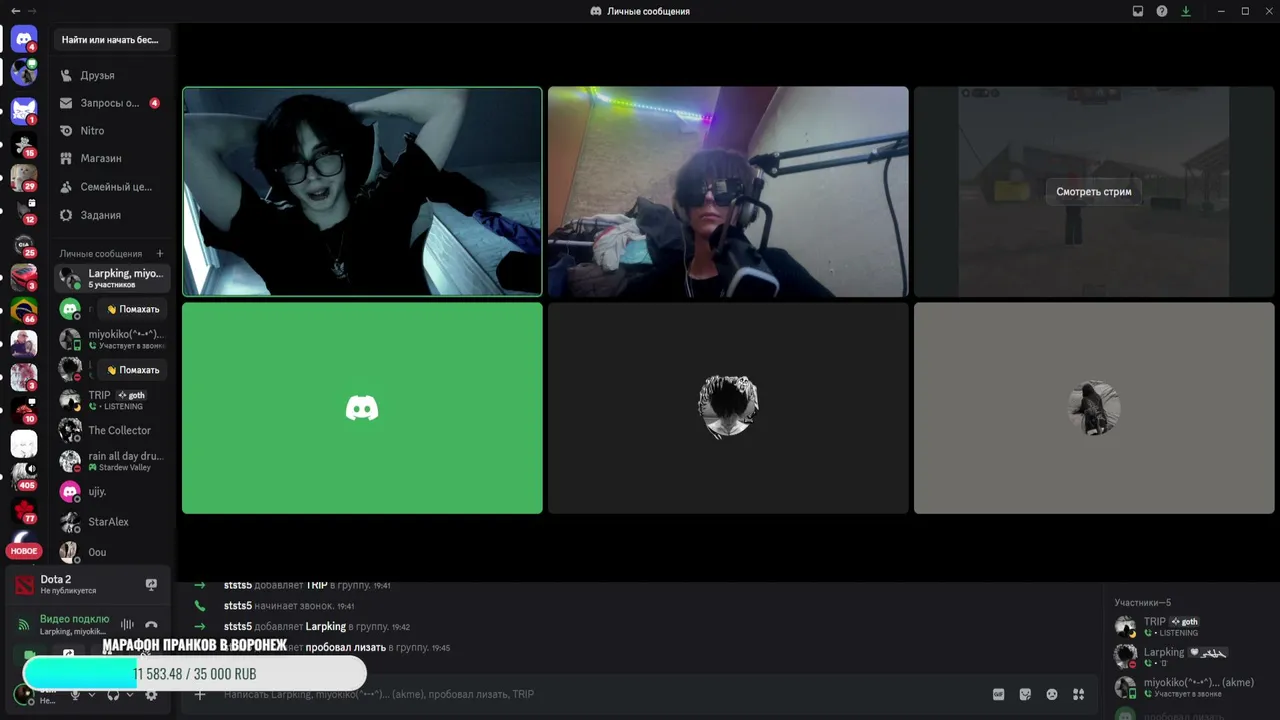Select the grey tile with dark figure avatar
The image size is (1280, 720).
pos(1094,408)
